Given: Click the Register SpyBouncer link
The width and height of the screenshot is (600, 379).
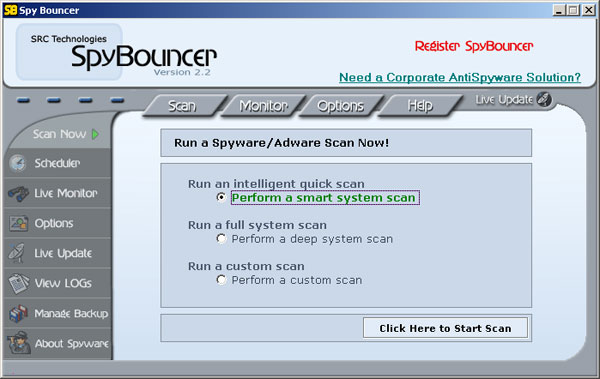Looking at the screenshot, I should click(x=474, y=46).
